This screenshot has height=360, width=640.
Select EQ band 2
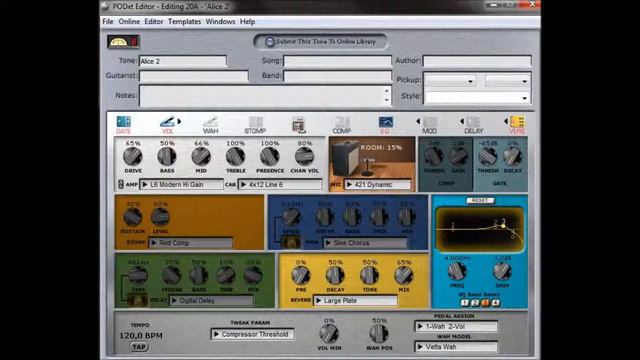[x=475, y=303]
